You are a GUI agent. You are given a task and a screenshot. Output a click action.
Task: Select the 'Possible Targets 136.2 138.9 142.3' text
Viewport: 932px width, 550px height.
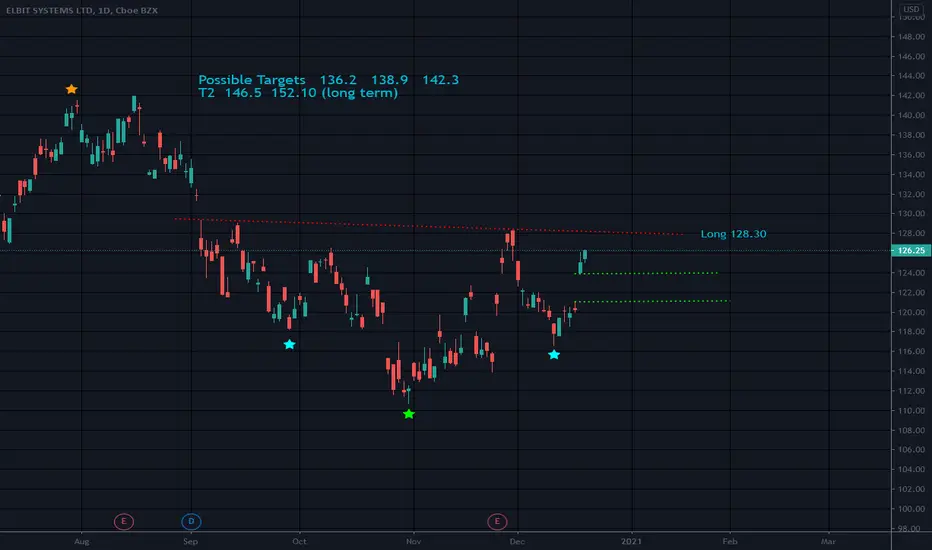(x=328, y=80)
